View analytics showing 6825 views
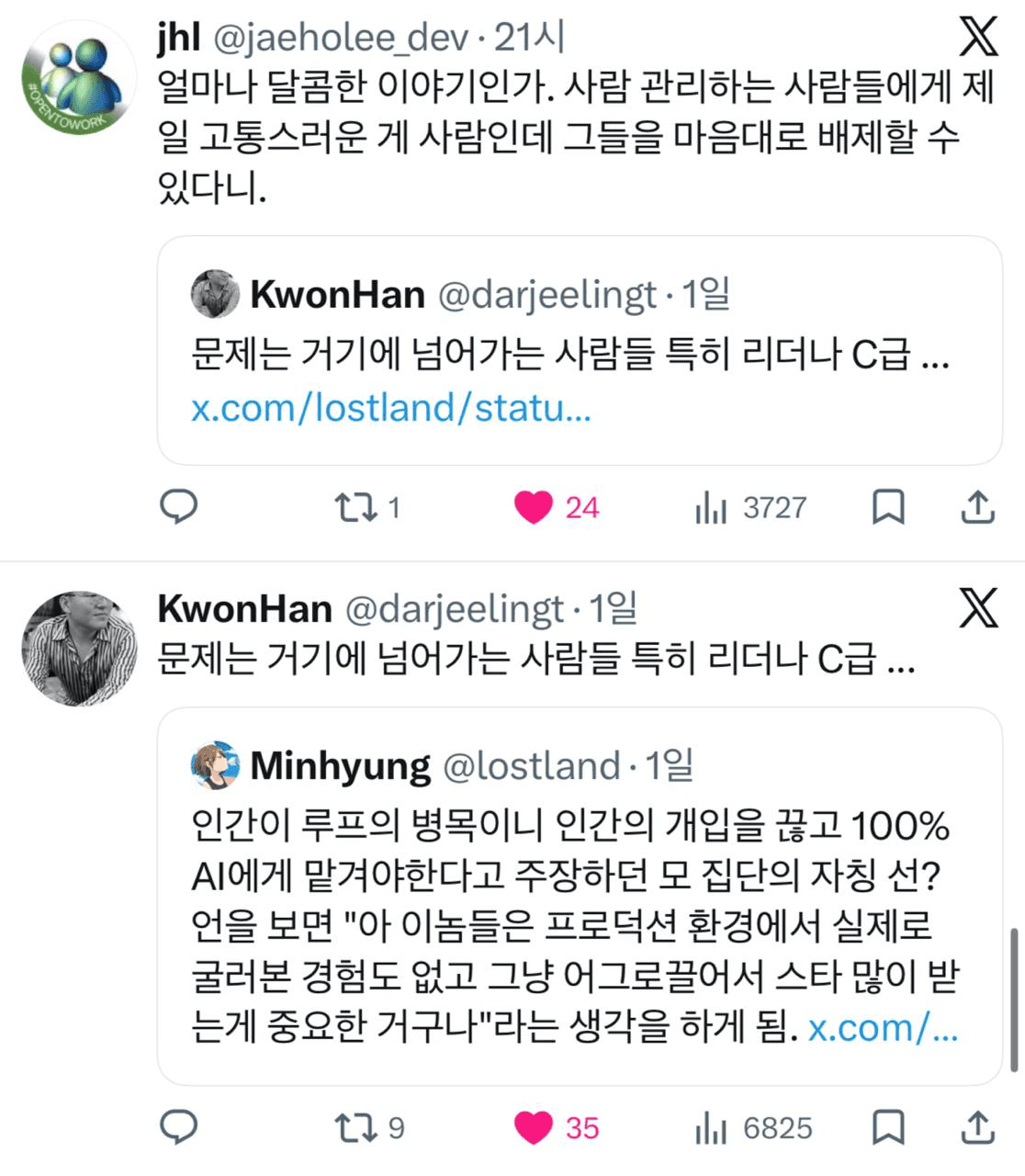Image resolution: width=1025 pixels, height=1176 pixels. (711, 1127)
